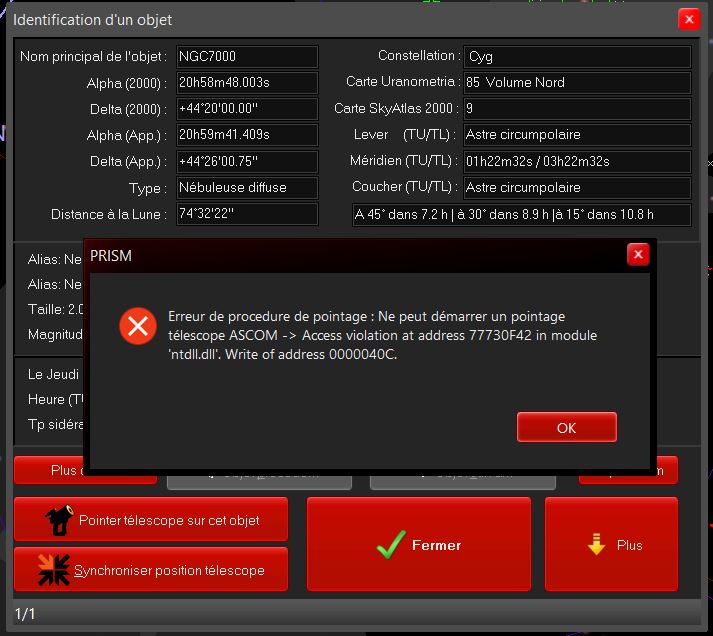Click the Carte SkyAtlas 2000 field
Image resolution: width=713 pixels, height=636 pixels.
[576, 109]
